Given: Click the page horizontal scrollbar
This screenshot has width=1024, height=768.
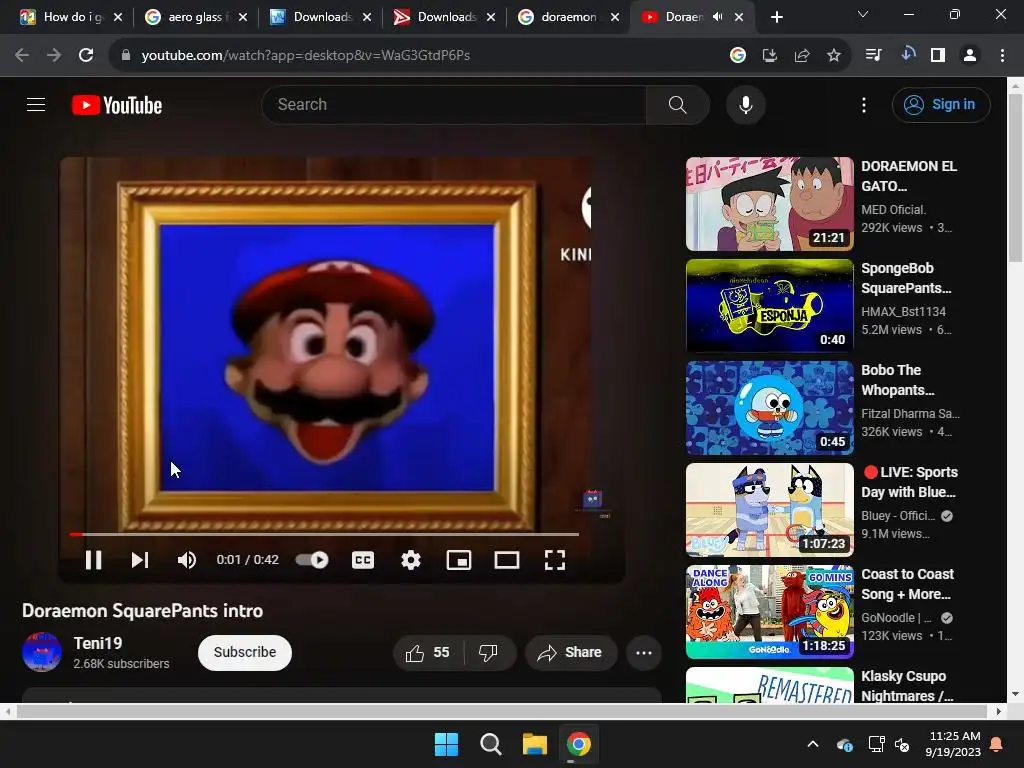Looking at the screenshot, I should (x=502, y=711).
